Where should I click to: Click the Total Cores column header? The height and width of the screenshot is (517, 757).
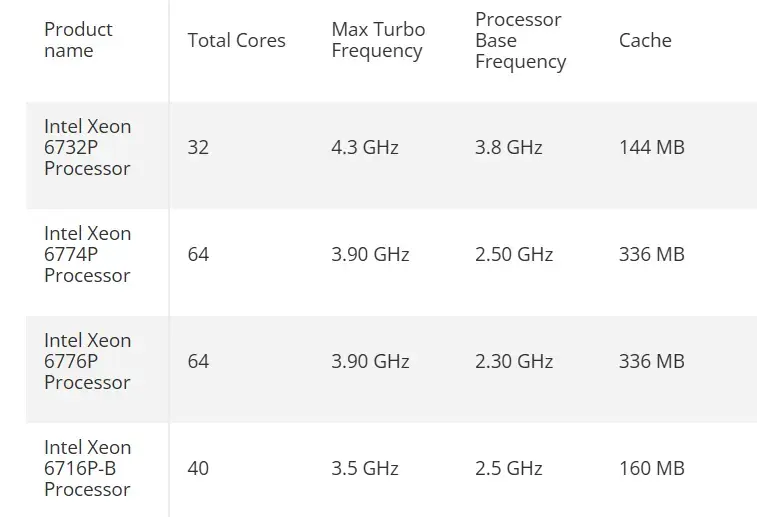237,41
